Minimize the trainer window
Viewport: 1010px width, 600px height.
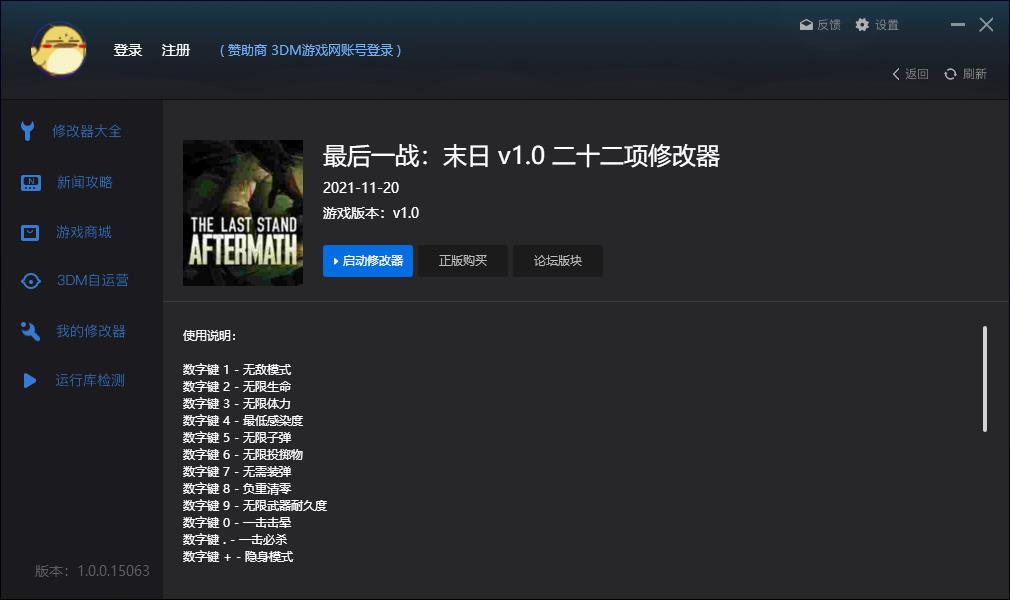pyautogui.click(x=958, y=24)
